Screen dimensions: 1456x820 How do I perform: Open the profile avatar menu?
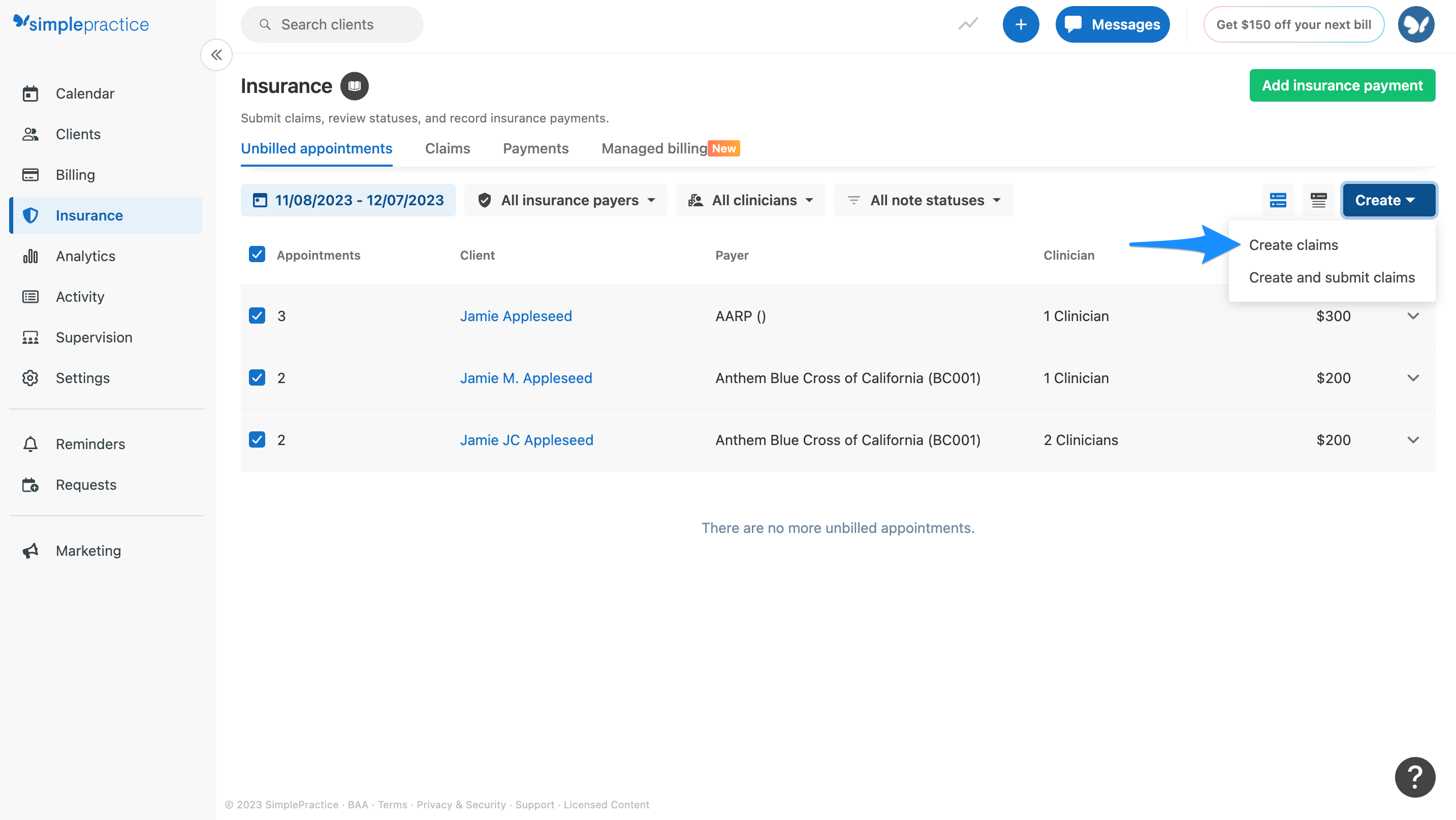(x=1416, y=24)
